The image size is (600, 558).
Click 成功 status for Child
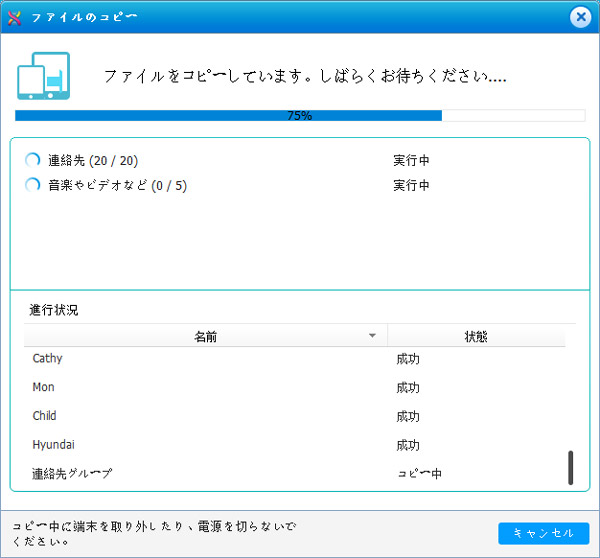coord(408,416)
